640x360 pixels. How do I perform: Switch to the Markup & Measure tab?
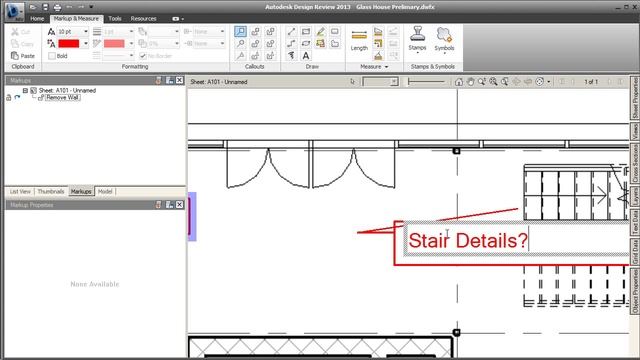pos(76,19)
